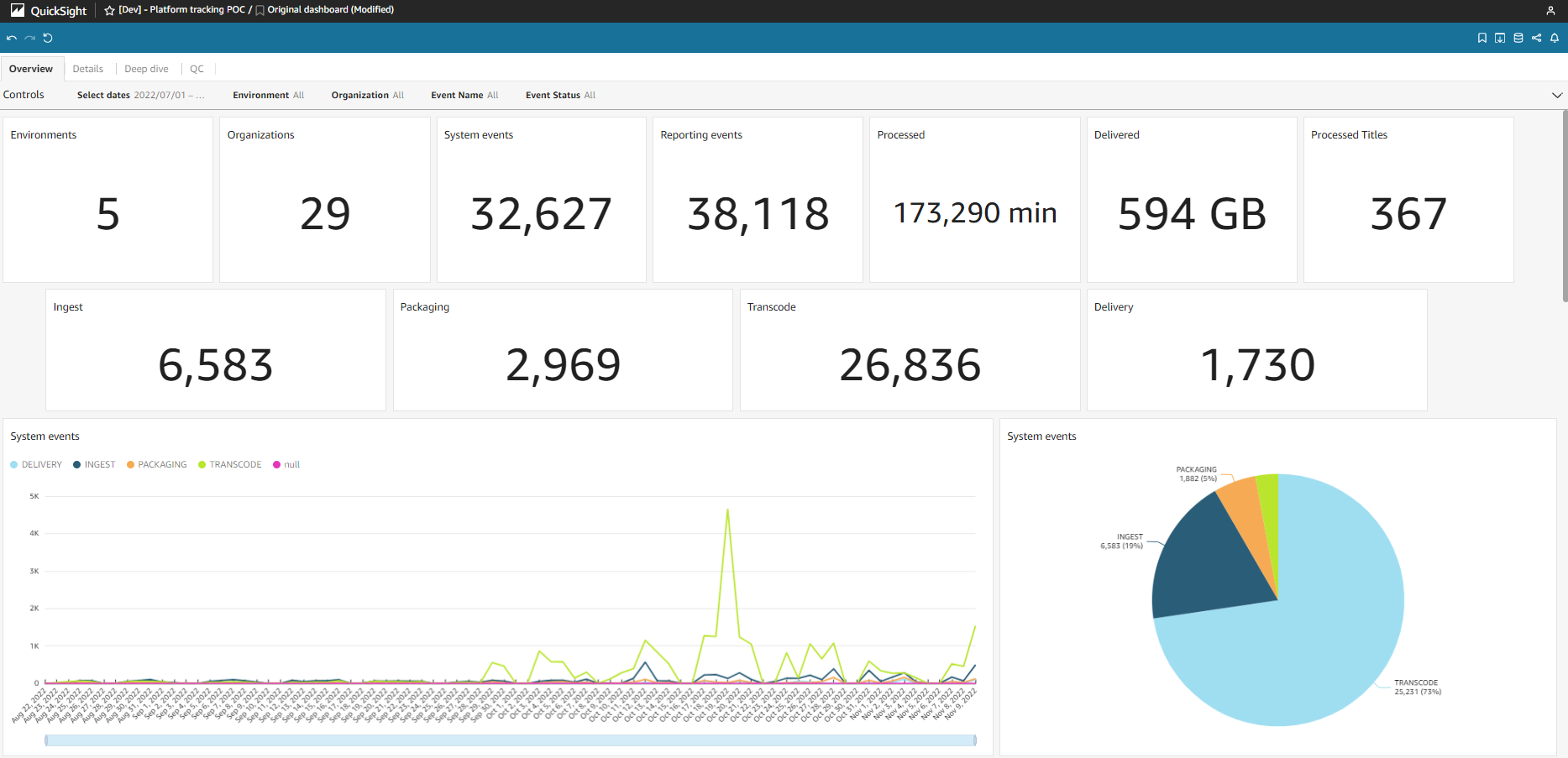Favorite the dashboard using the star
The width and height of the screenshot is (1568, 758).
pyautogui.click(x=108, y=10)
